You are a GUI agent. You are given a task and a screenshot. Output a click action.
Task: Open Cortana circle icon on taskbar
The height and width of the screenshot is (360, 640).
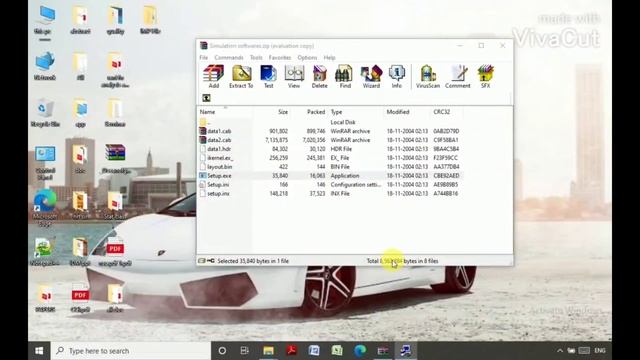tap(222, 351)
